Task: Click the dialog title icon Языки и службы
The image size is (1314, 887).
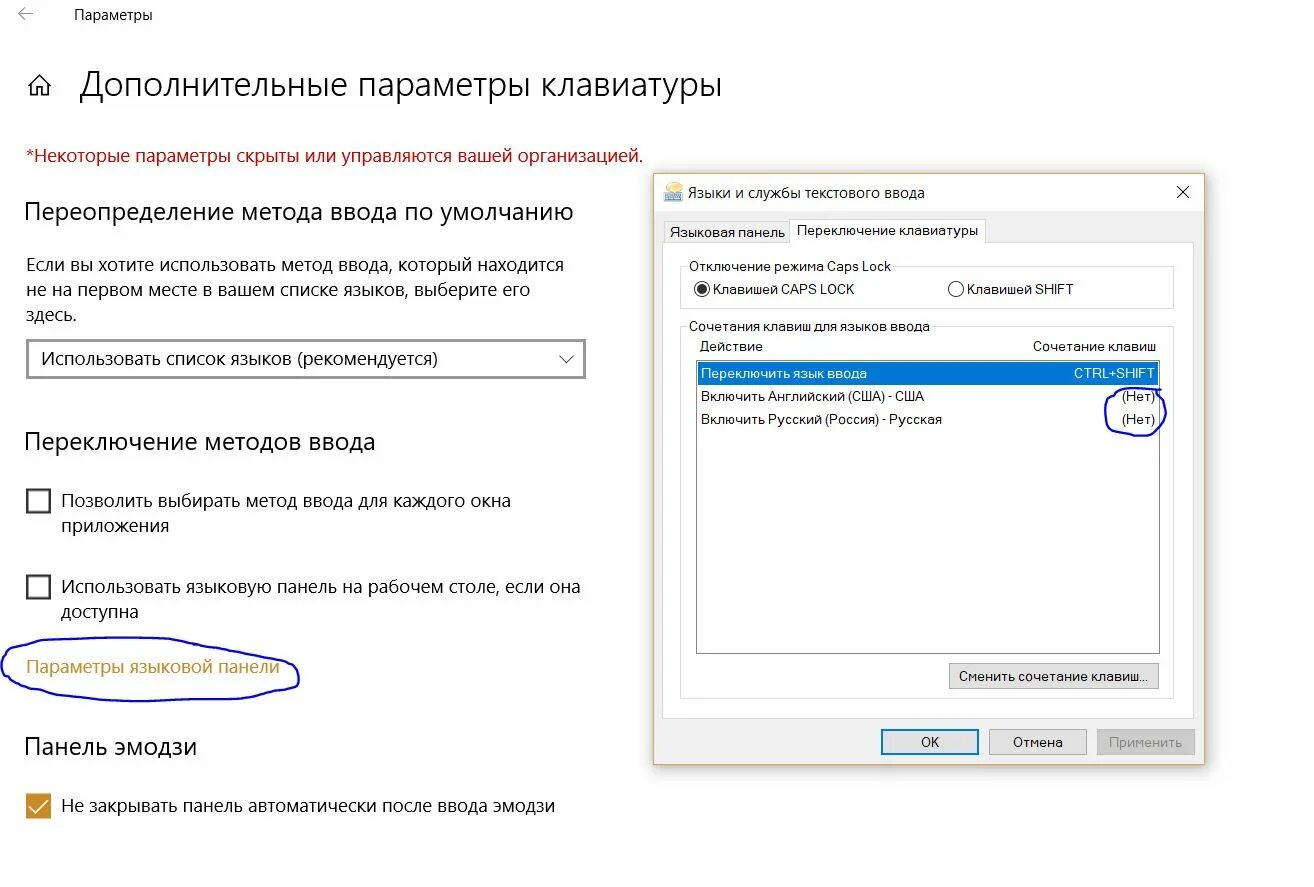Action: 673,192
